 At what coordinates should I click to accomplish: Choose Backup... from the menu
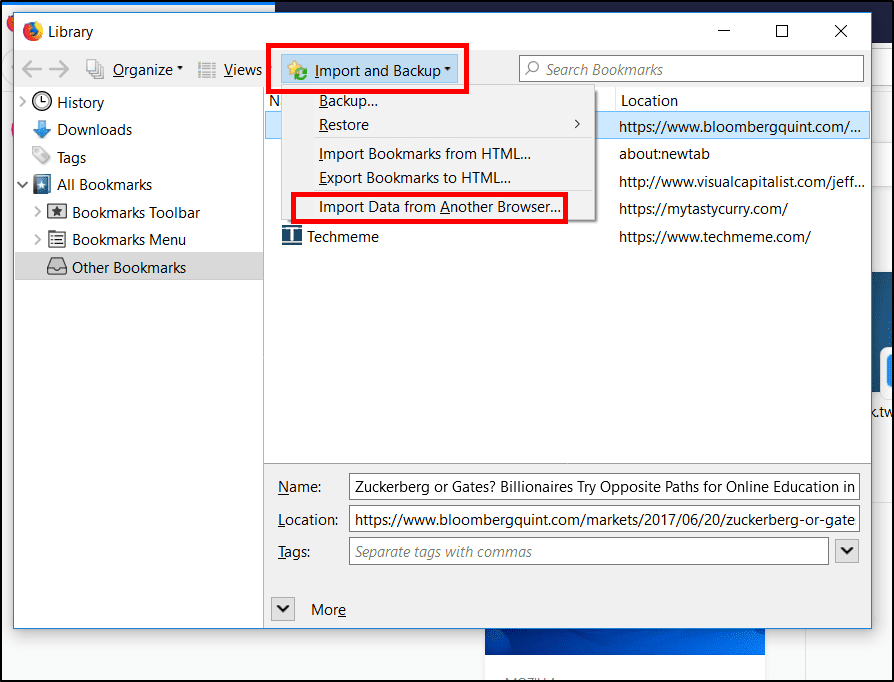point(348,101)
